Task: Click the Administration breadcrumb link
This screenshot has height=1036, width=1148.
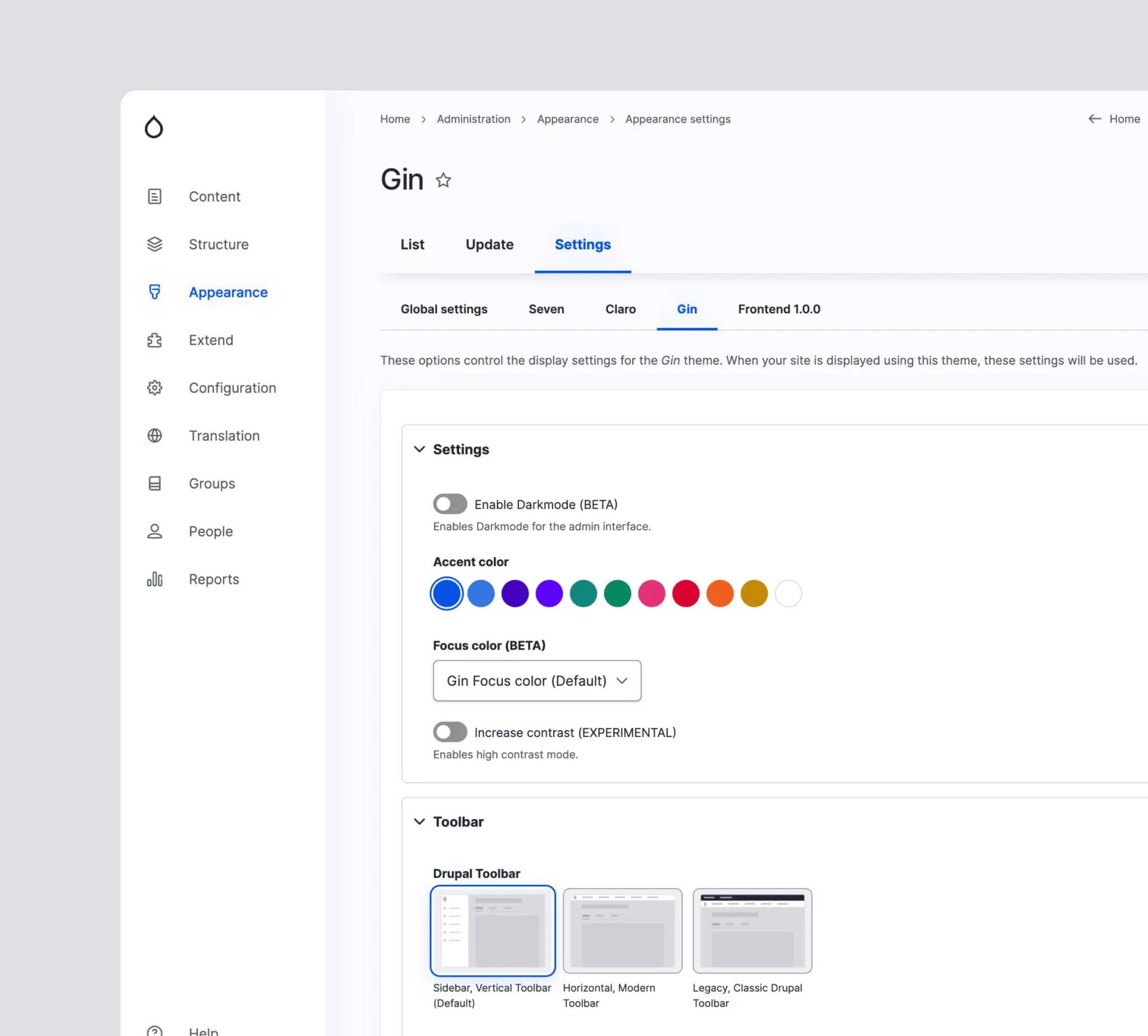Action: point(473,119)
